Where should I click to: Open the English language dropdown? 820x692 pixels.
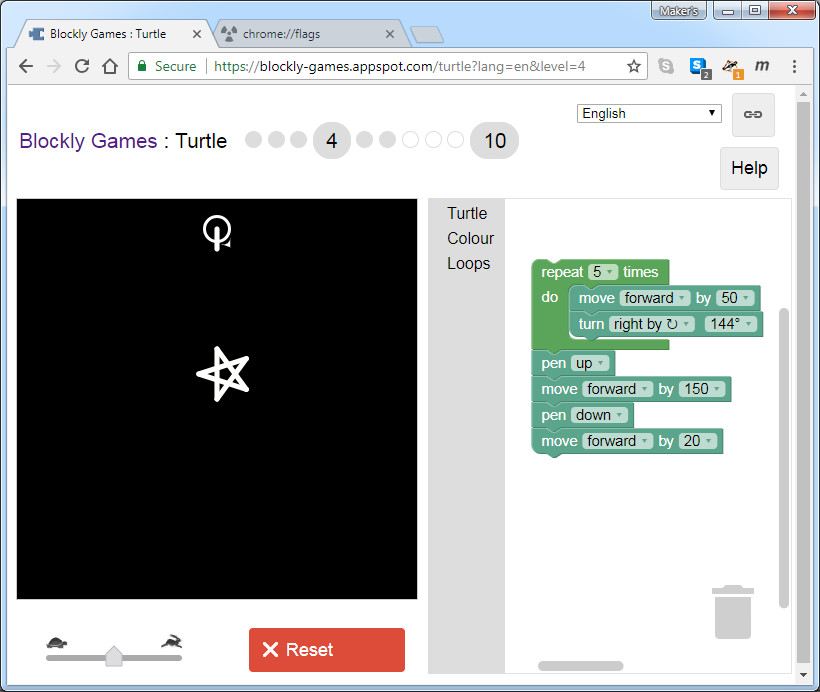(x=649, y=114)
